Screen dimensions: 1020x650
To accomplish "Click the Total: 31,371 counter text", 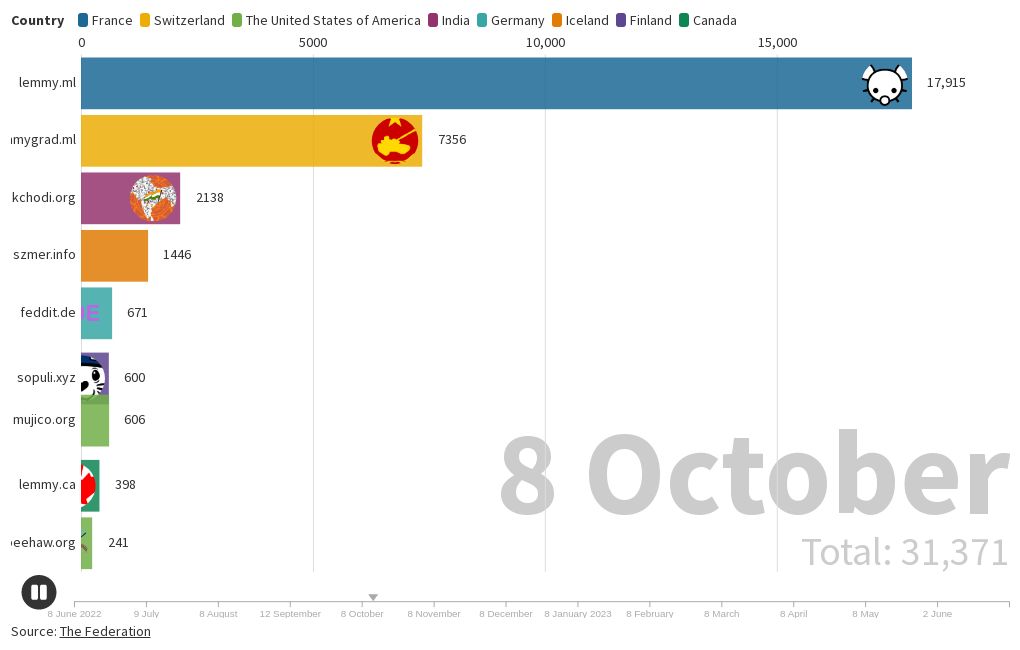I will point(905,552).
